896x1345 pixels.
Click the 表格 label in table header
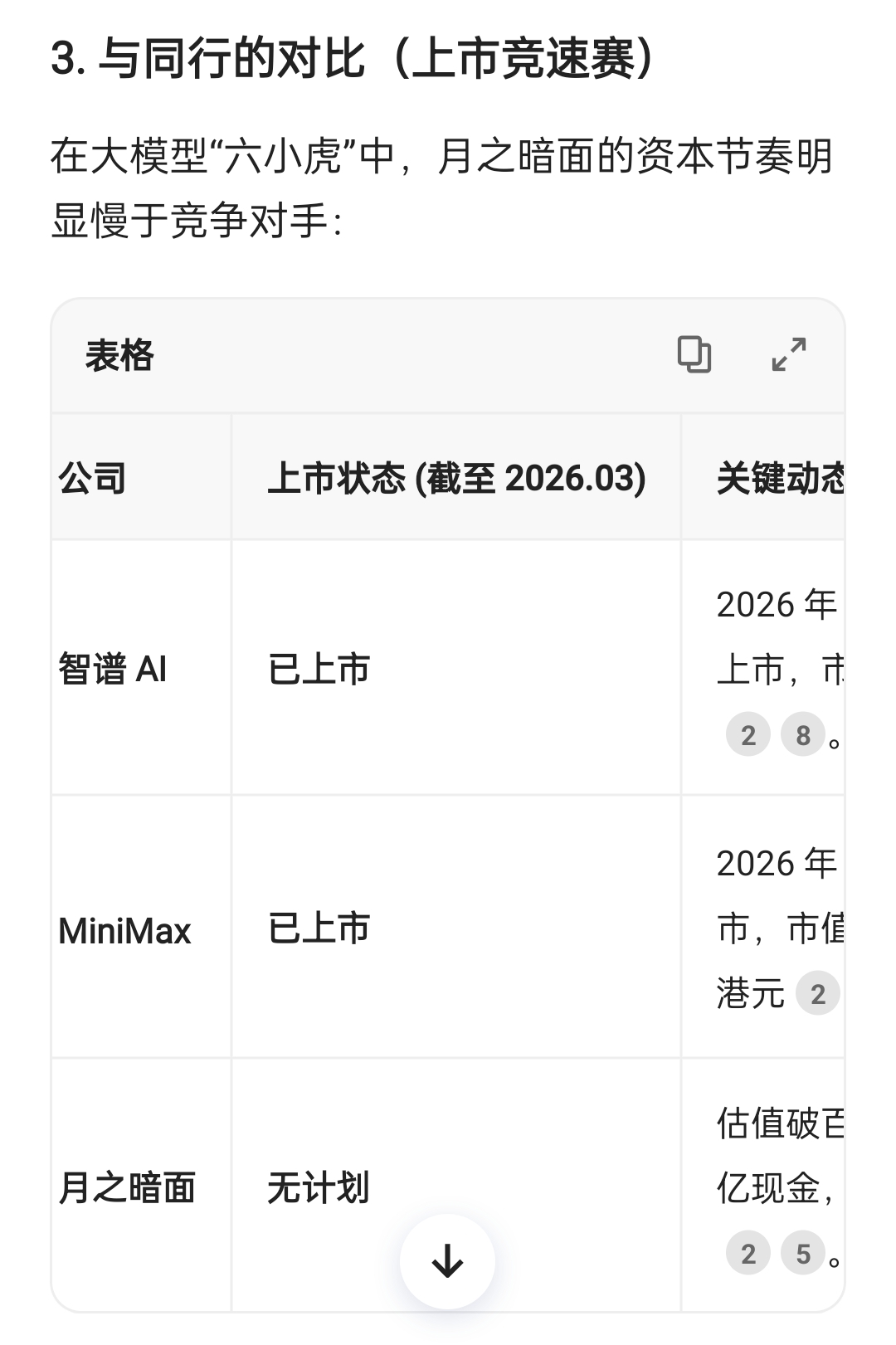point(119,356)
